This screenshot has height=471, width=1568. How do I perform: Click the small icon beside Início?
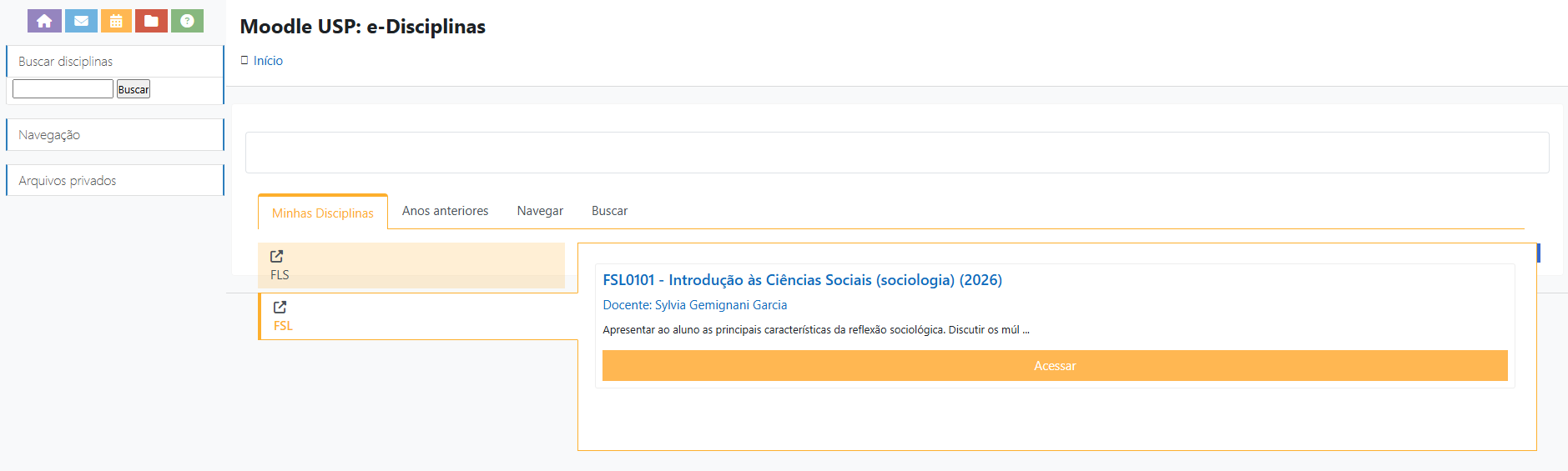245,60
